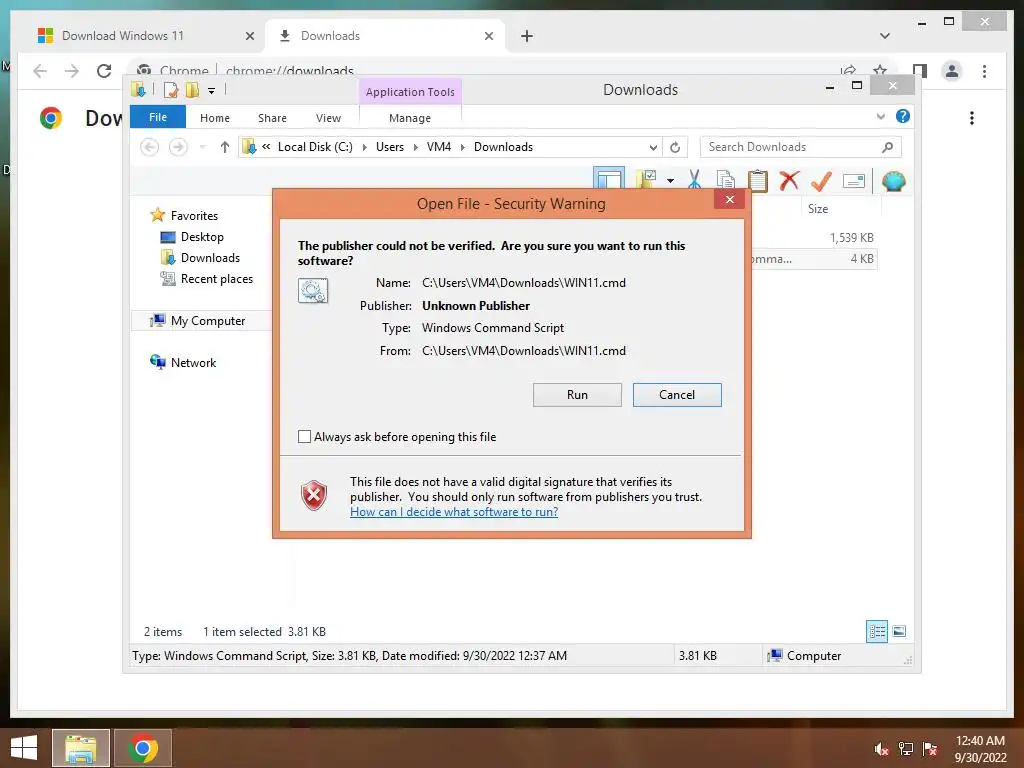The height and width of the screenshot is (768, 1024).
Task: Click Chrome reload page icon
Action: click(104, 71)
